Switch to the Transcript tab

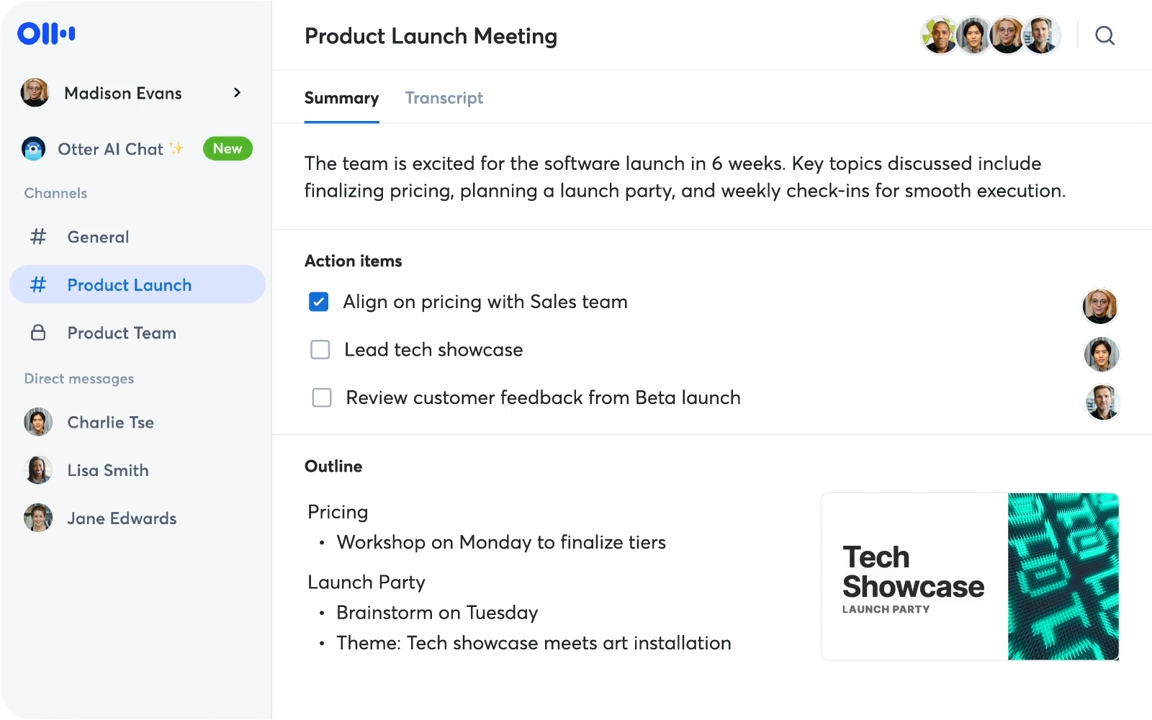pyautogui.click(x=444, y=98)
